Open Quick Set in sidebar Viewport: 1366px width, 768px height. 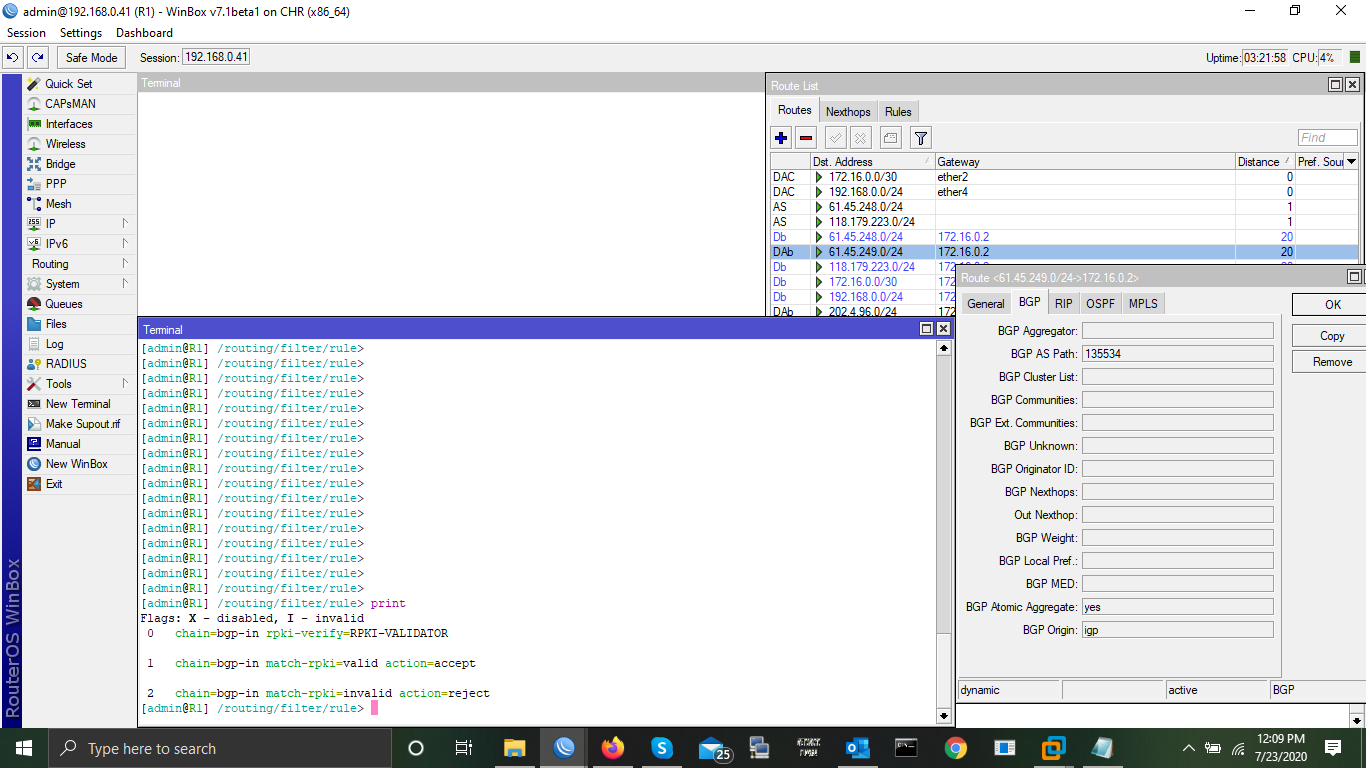point(68,84)
